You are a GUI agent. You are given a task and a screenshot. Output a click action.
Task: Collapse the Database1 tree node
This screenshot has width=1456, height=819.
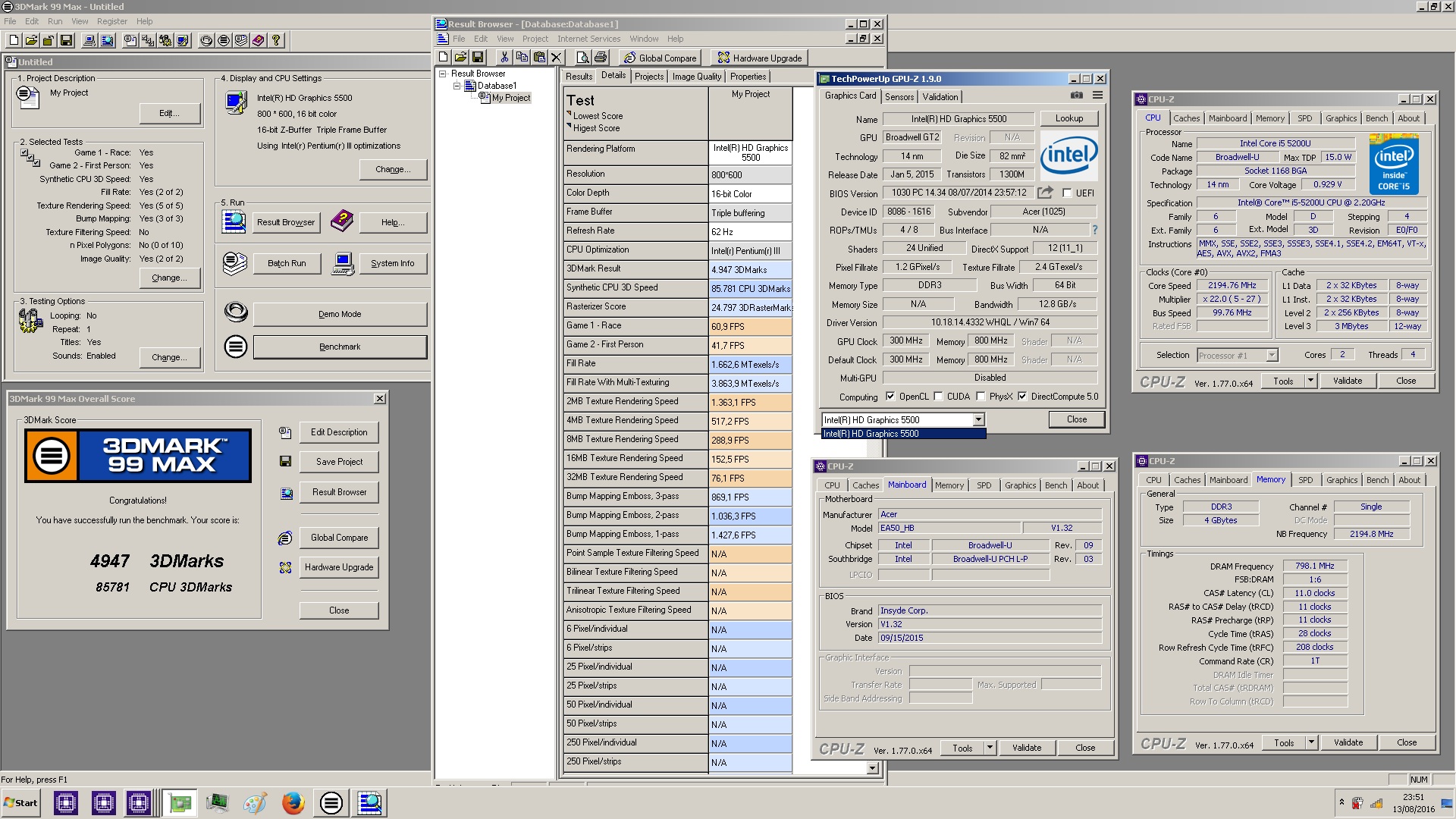[x=457, y=86]
